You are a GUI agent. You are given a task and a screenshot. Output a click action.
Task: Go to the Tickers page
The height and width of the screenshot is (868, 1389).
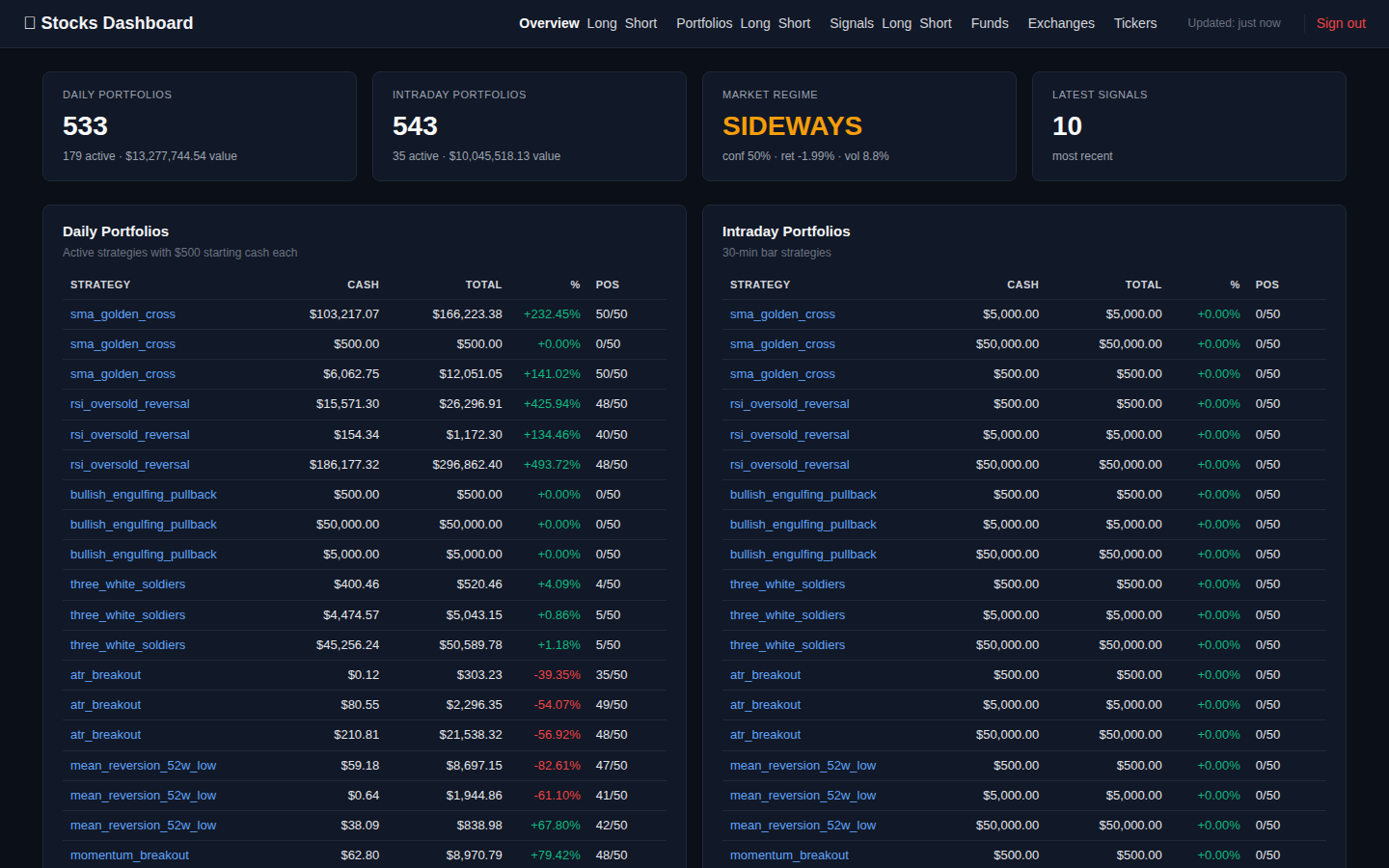1135,23
